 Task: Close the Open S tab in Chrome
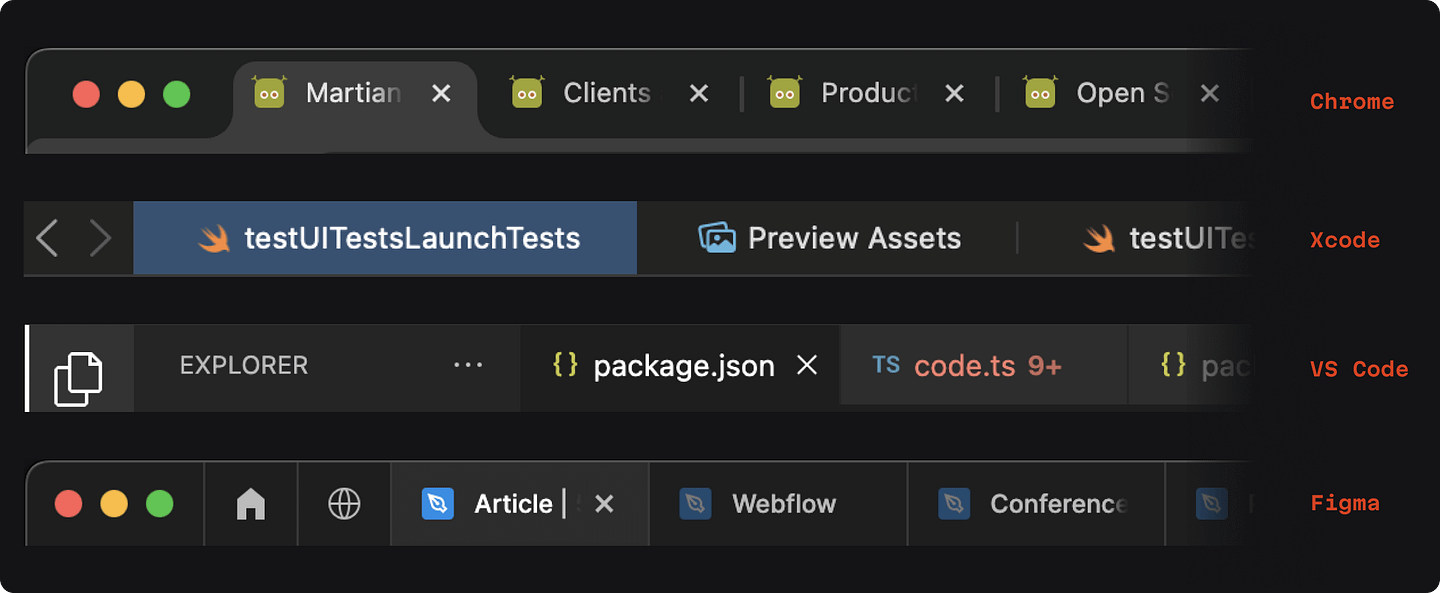(x=1210, y=93)
